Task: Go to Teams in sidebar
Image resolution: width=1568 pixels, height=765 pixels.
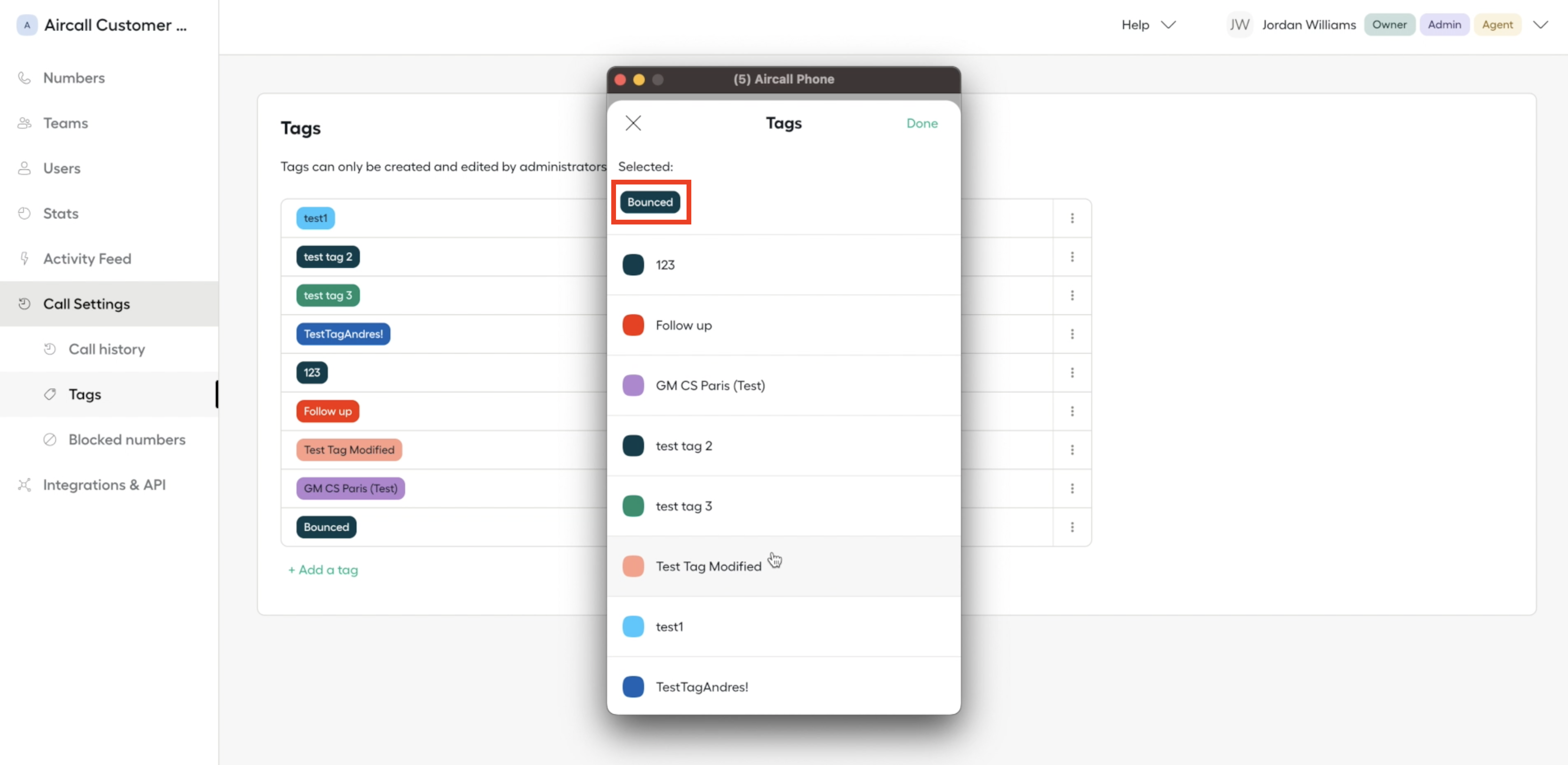Action: [66, 123]
